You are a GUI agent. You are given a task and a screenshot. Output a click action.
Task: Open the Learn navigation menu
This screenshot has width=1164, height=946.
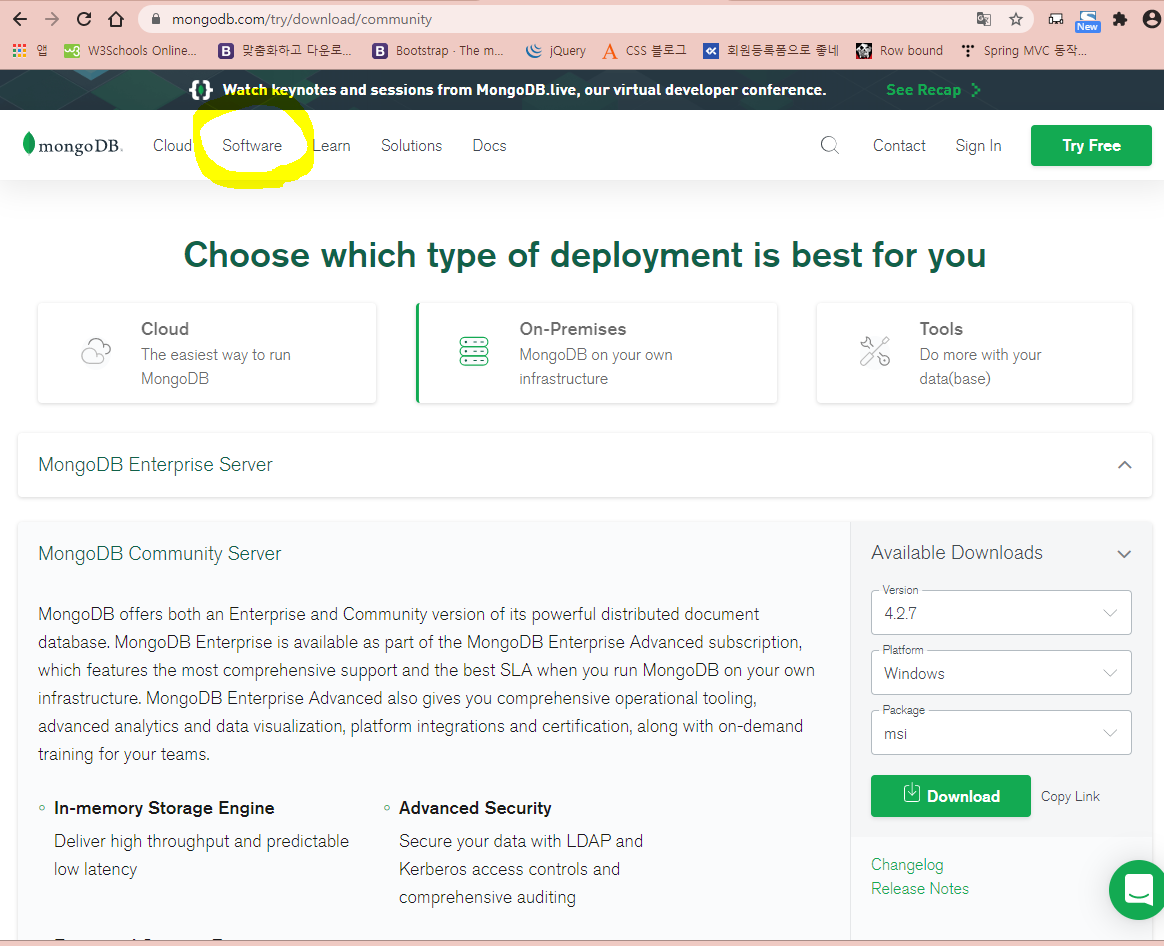coord(331,146)
